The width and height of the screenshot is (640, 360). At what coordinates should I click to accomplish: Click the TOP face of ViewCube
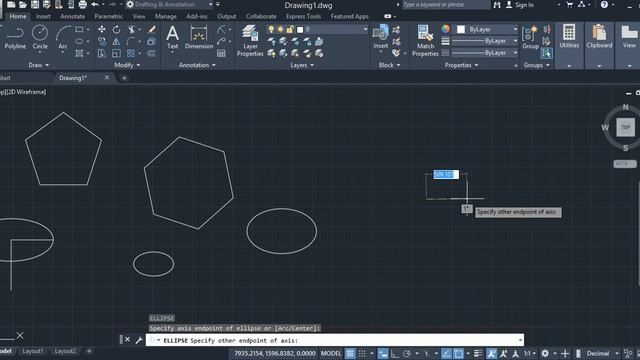pyautogui.click(x=625, y=127)
